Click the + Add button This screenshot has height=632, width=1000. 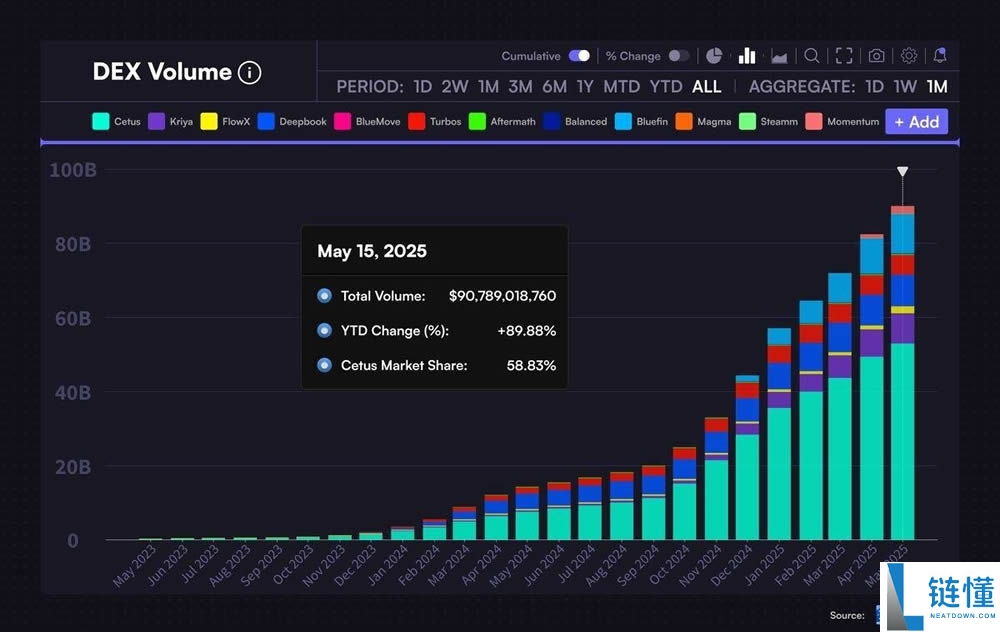tap(916, 122)
